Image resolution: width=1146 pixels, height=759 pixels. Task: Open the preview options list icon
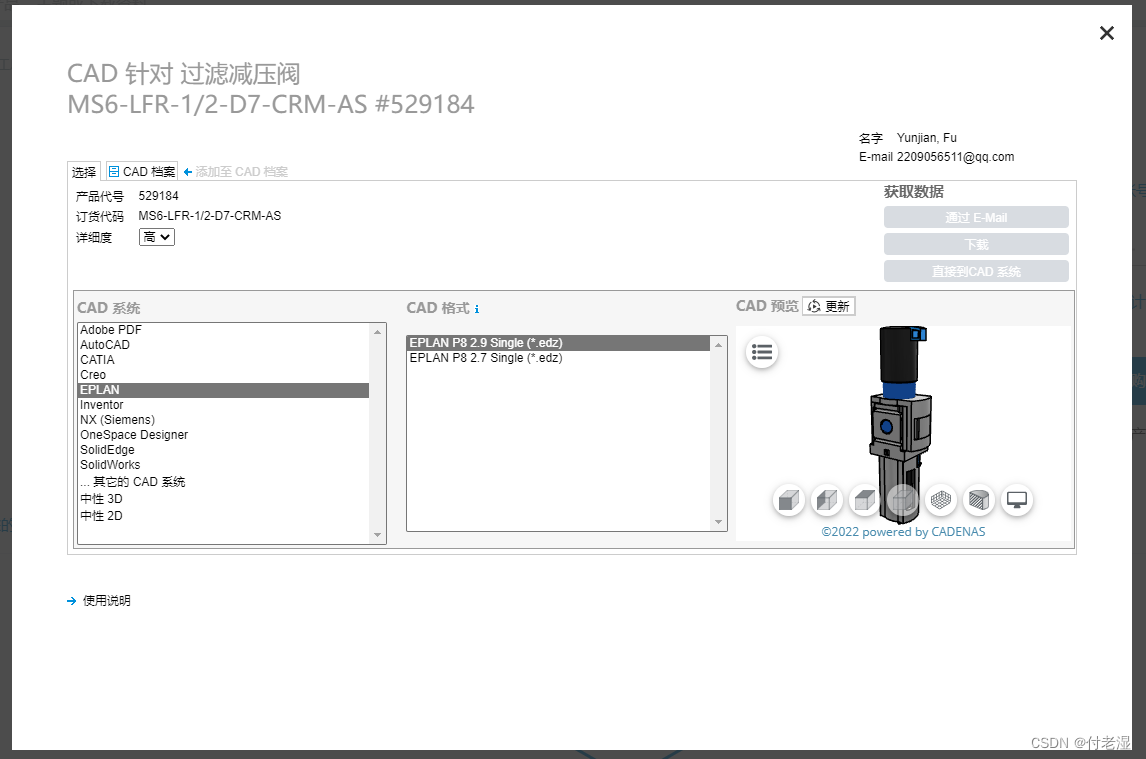pos(761,352)
